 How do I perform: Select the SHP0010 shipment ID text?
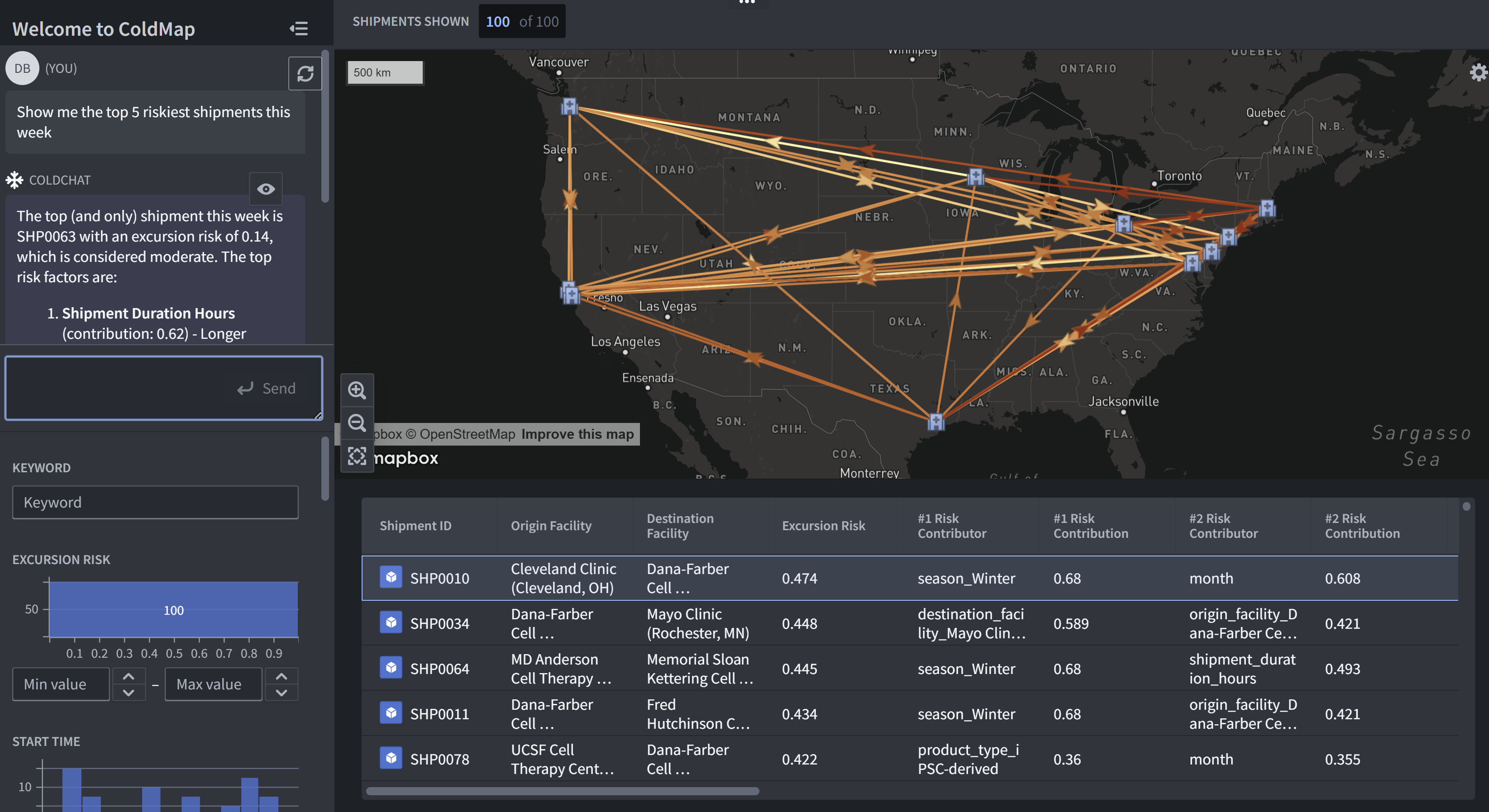tap(439, 578)
